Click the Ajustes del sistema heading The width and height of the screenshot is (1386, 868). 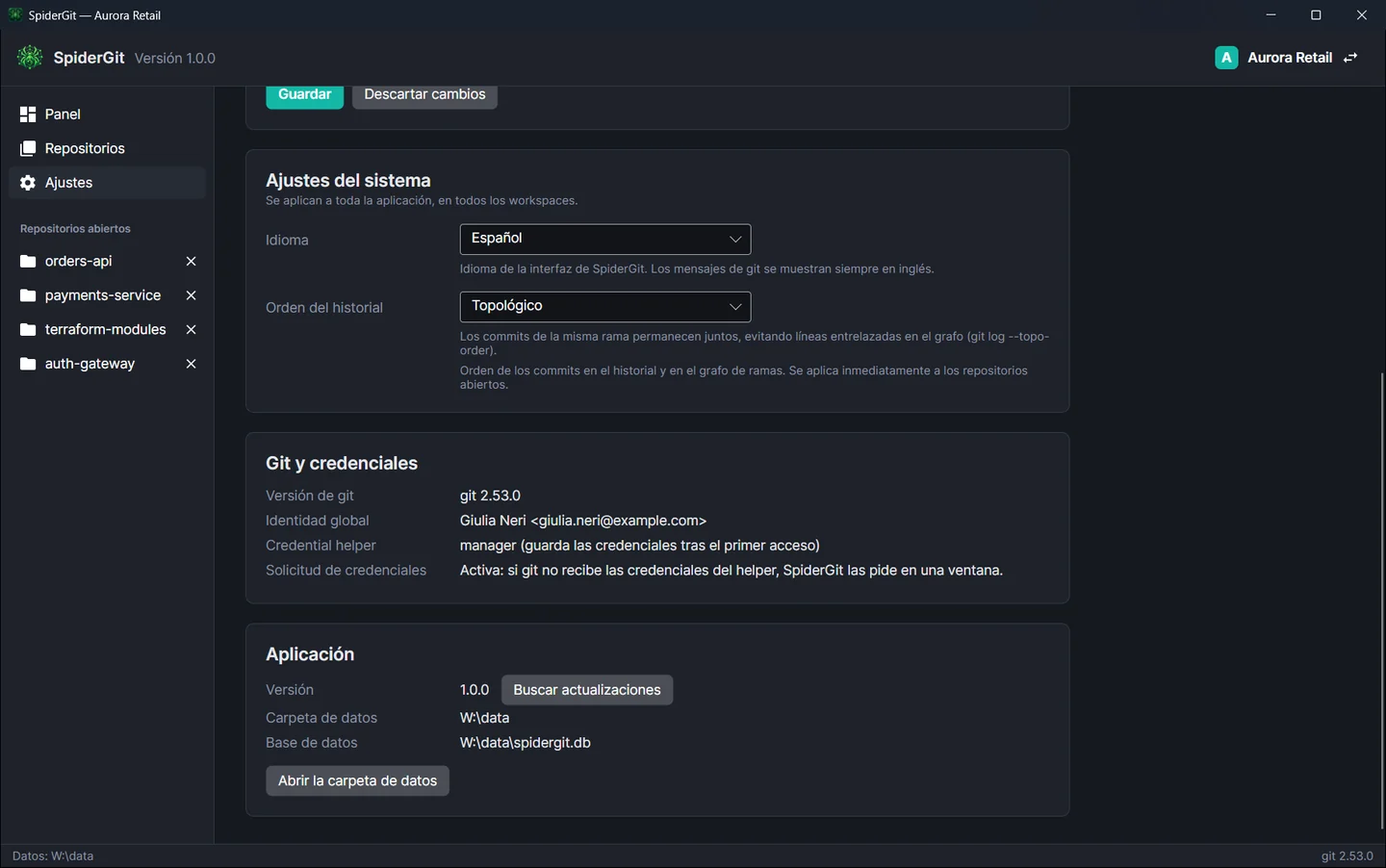(348, 181)
